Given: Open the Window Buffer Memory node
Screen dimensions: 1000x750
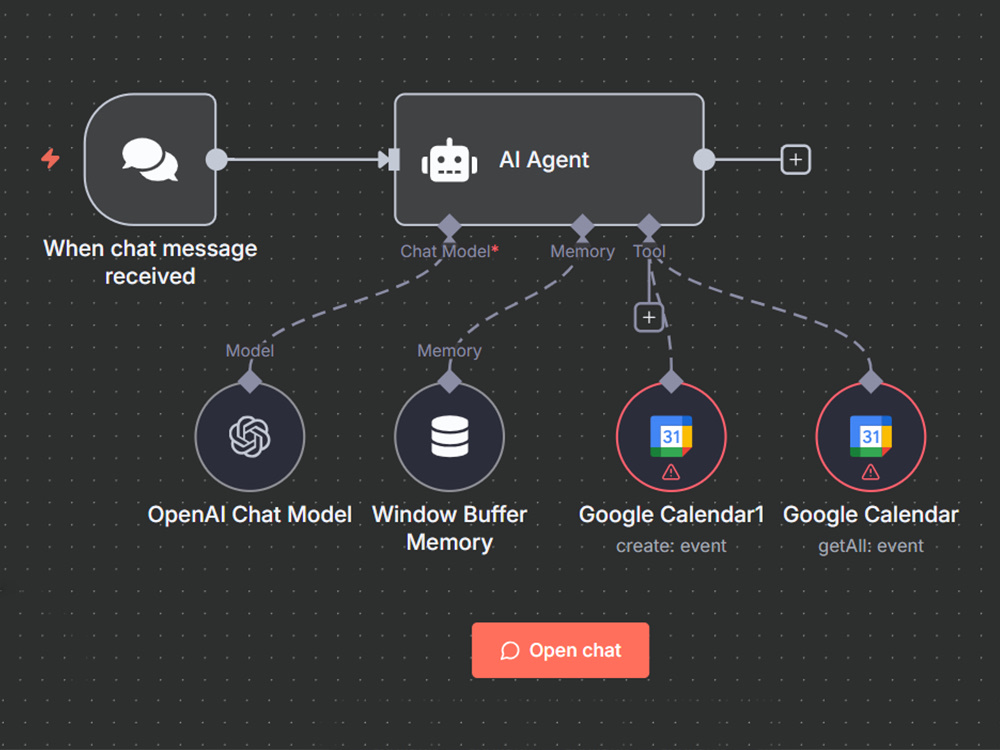Looking at the screenshot, I should click(x=450, y=437).
